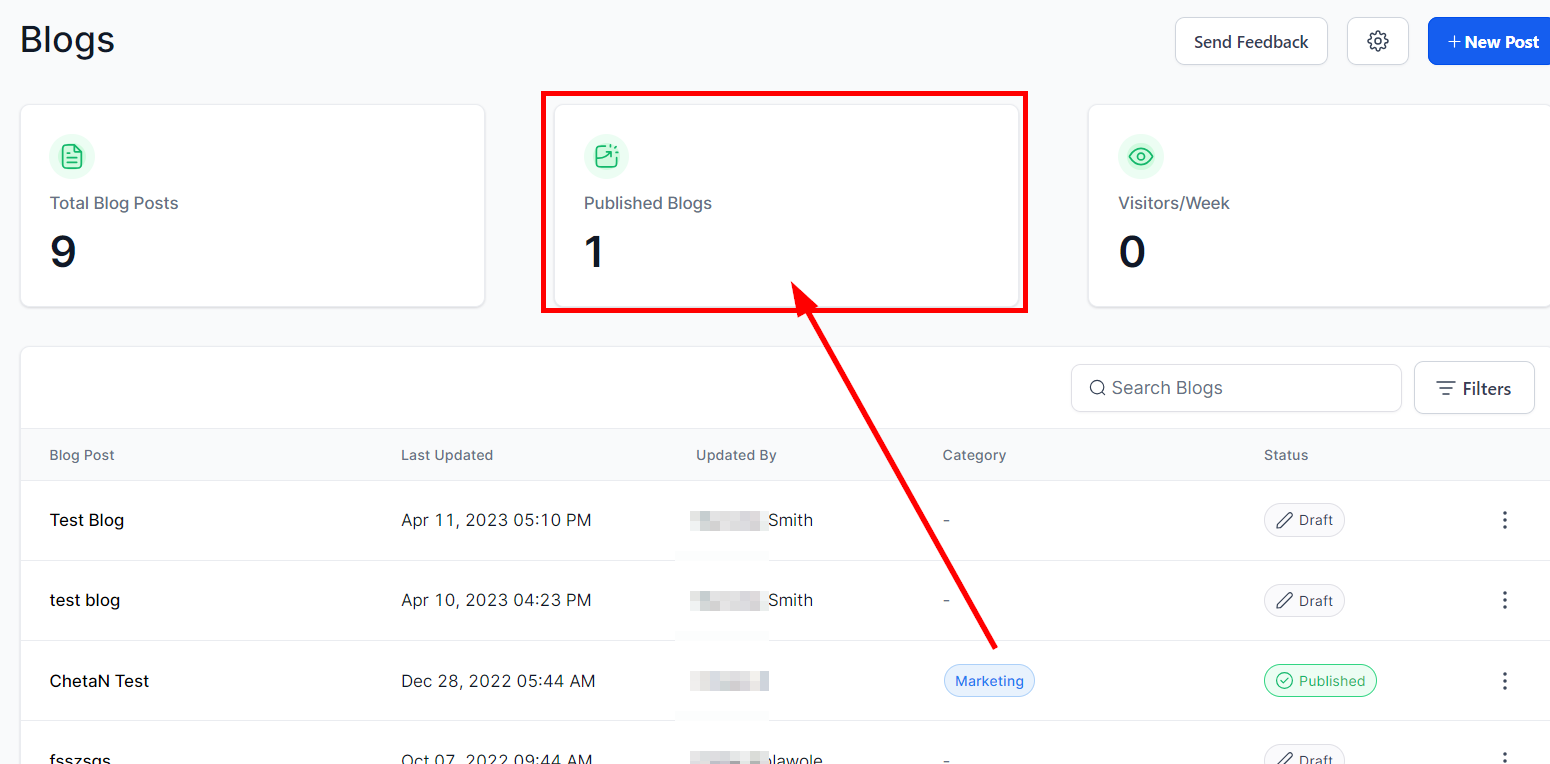Open three-dot menu for test blog row

[1504, 600]
